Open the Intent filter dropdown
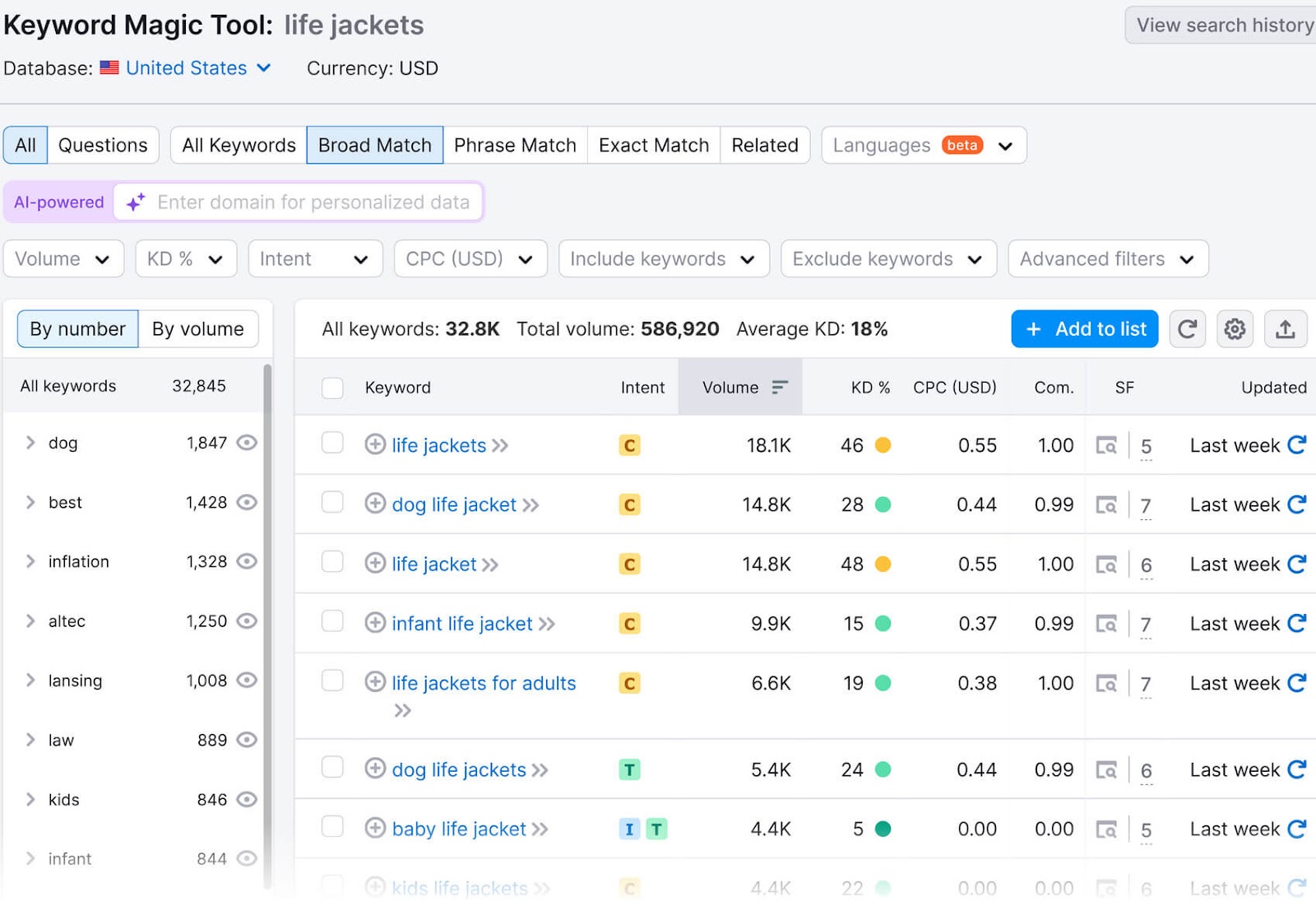 pos(315,258)
